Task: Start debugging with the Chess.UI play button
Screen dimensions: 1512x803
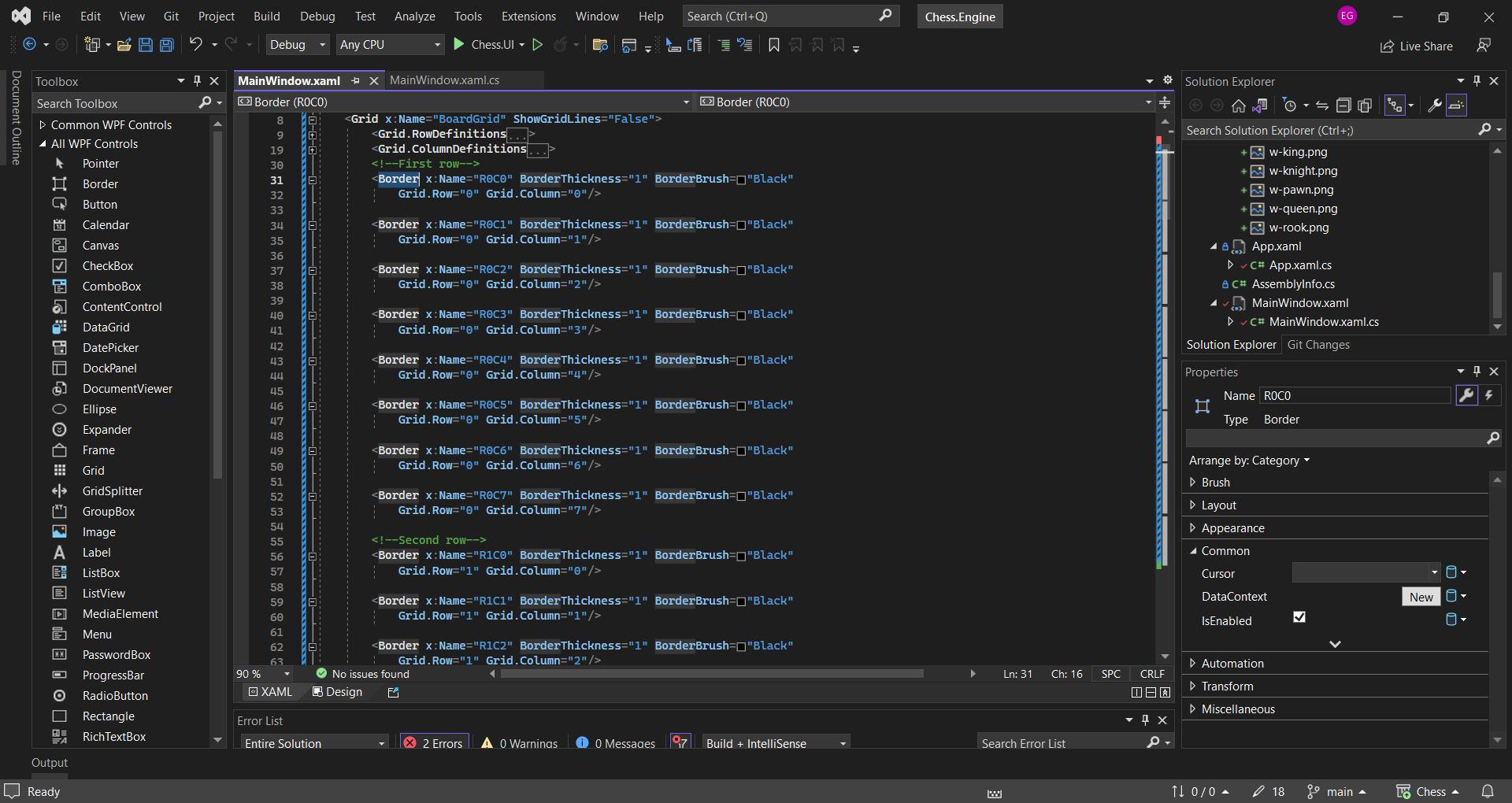Action: tap(459, 45)
